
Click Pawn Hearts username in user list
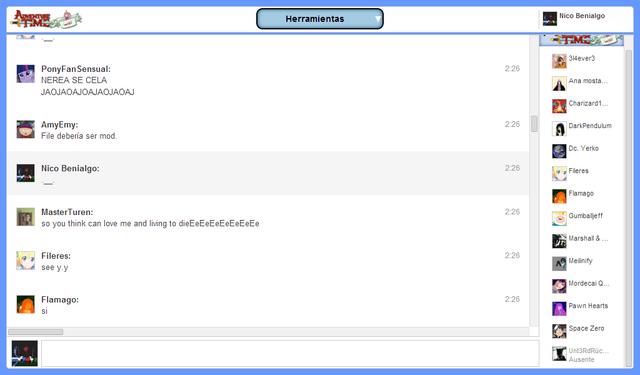click(588, 306)
